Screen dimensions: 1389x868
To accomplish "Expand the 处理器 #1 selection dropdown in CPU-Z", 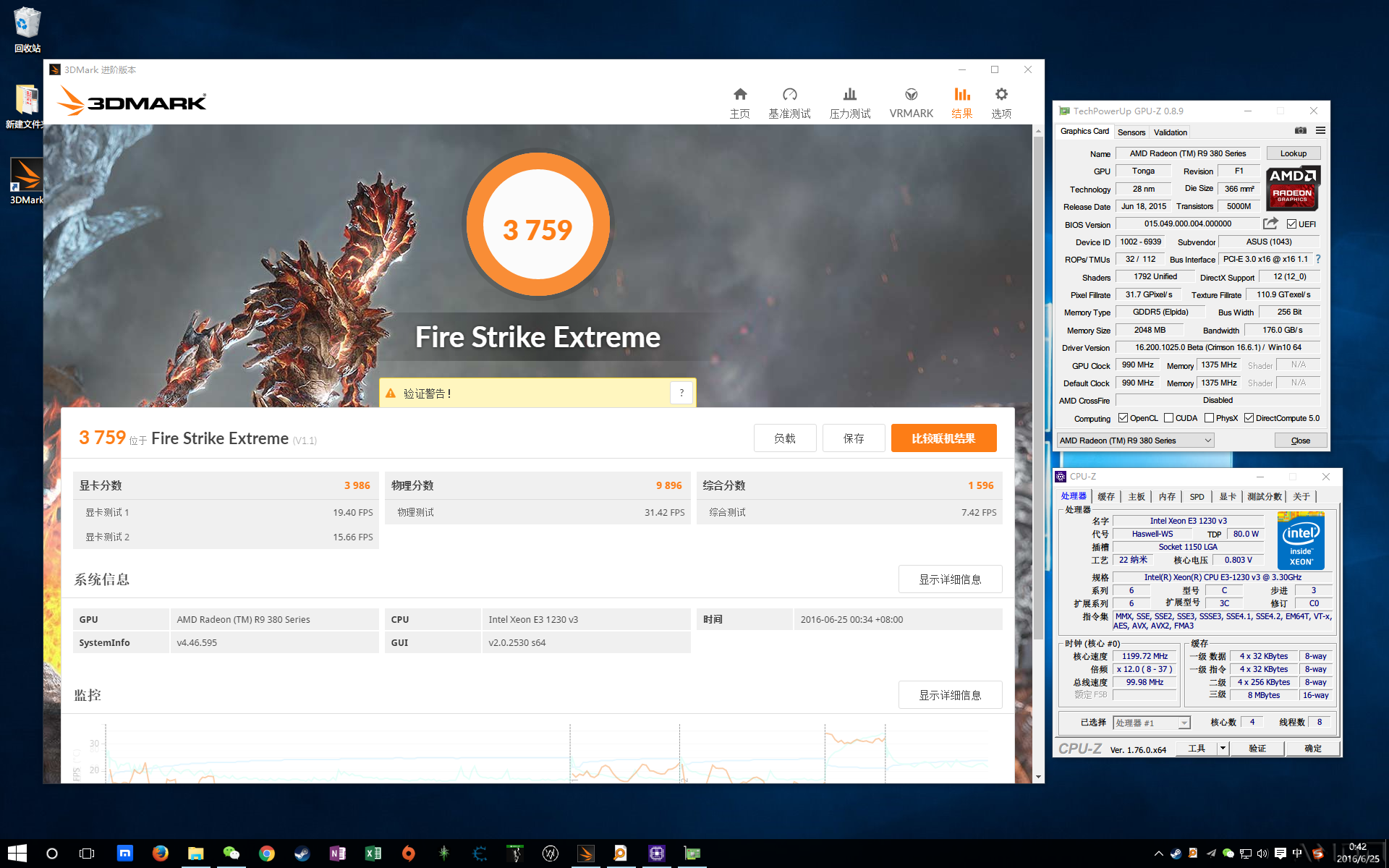I will pos(1184,723).
